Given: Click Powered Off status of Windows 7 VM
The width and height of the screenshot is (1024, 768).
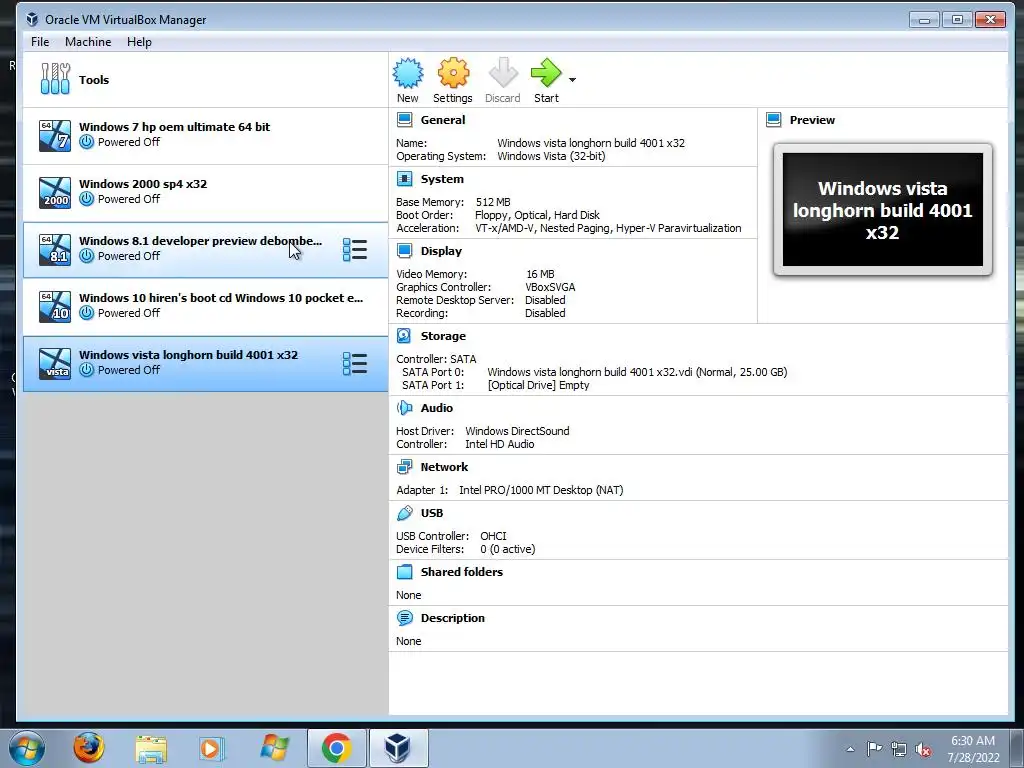Looking at the screenshot, I should point(129,142).
